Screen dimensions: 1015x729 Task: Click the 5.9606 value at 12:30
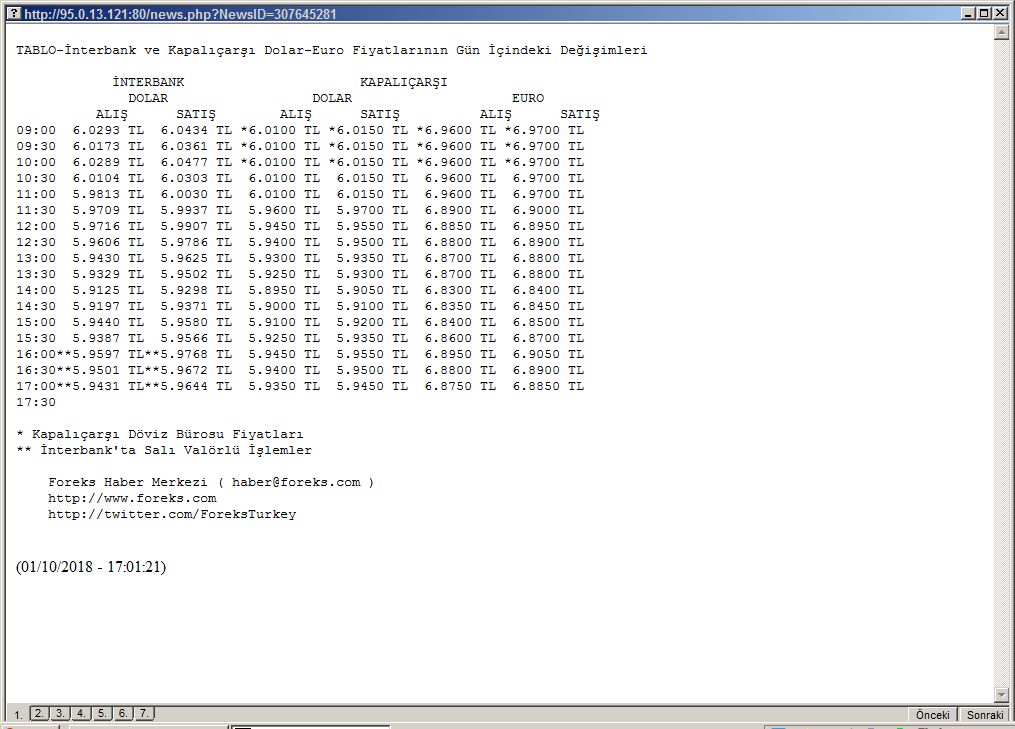point(96,242)
